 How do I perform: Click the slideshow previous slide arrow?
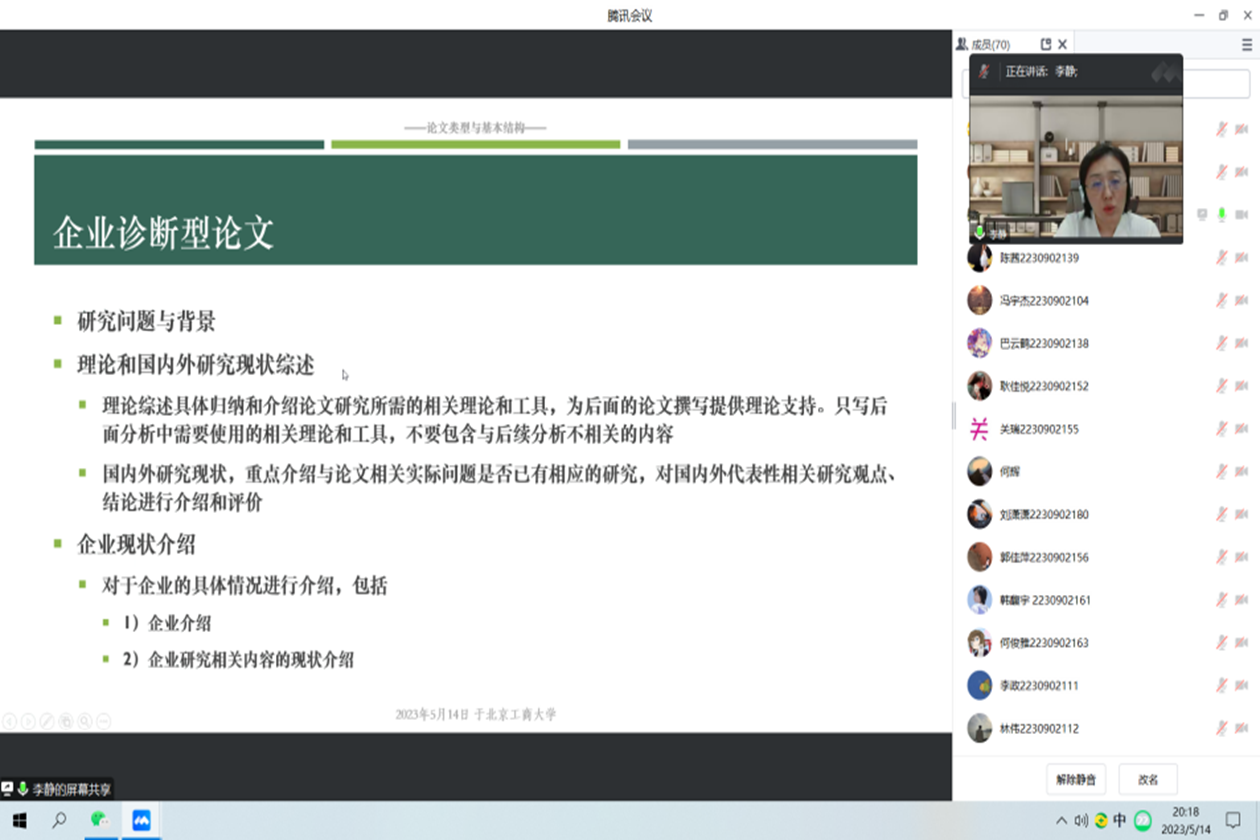(9, 720)
